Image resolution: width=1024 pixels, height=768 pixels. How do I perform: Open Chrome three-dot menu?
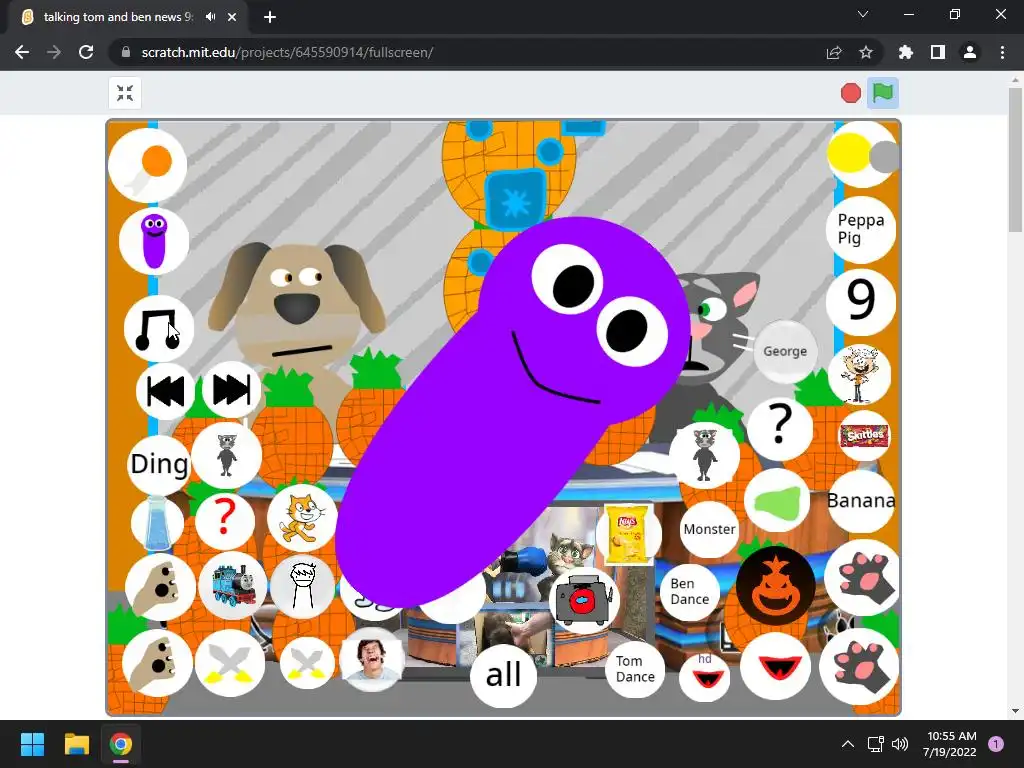pyautogui.click(x=1002, y=52)
